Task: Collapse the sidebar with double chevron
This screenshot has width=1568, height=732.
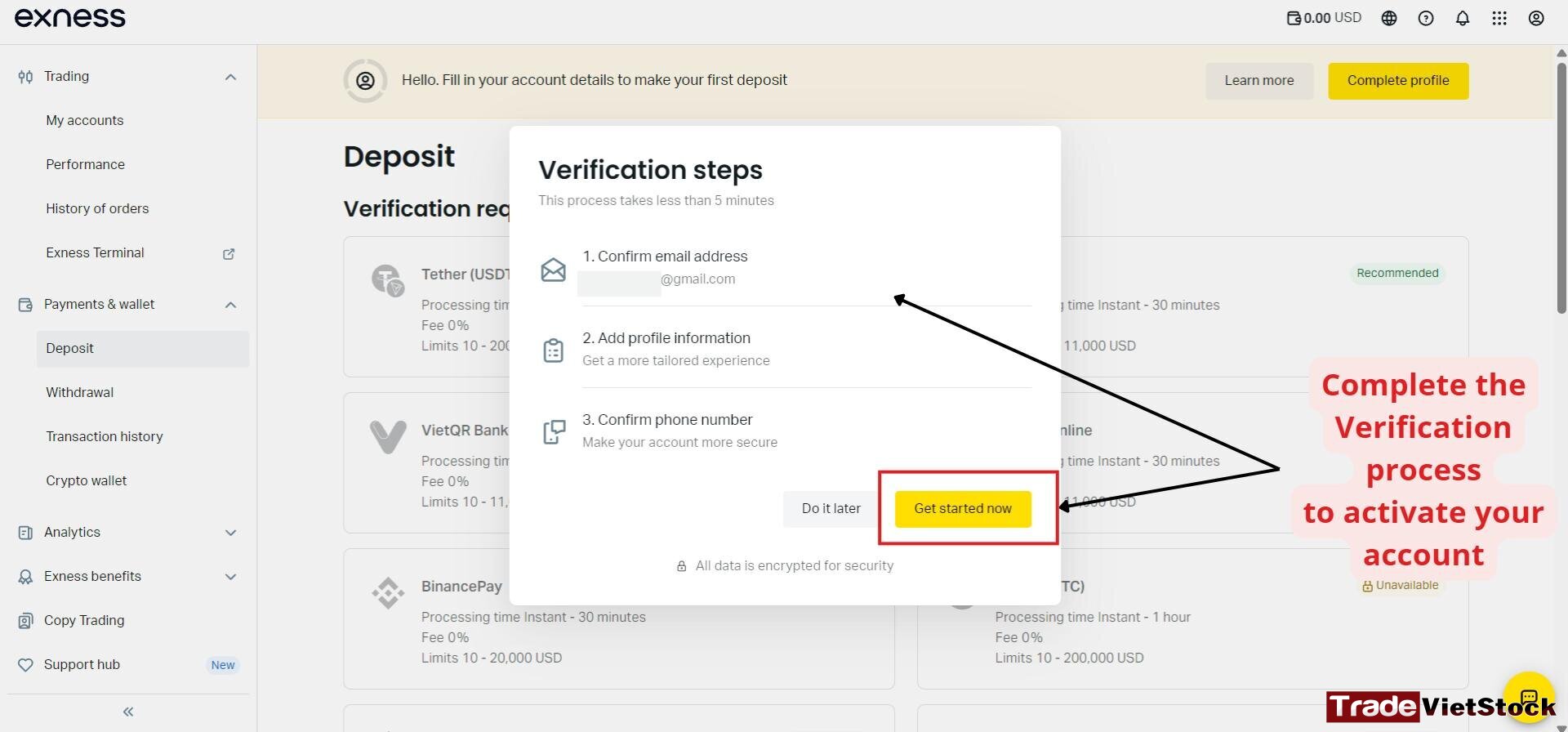Action: click(x=128, y=712)
